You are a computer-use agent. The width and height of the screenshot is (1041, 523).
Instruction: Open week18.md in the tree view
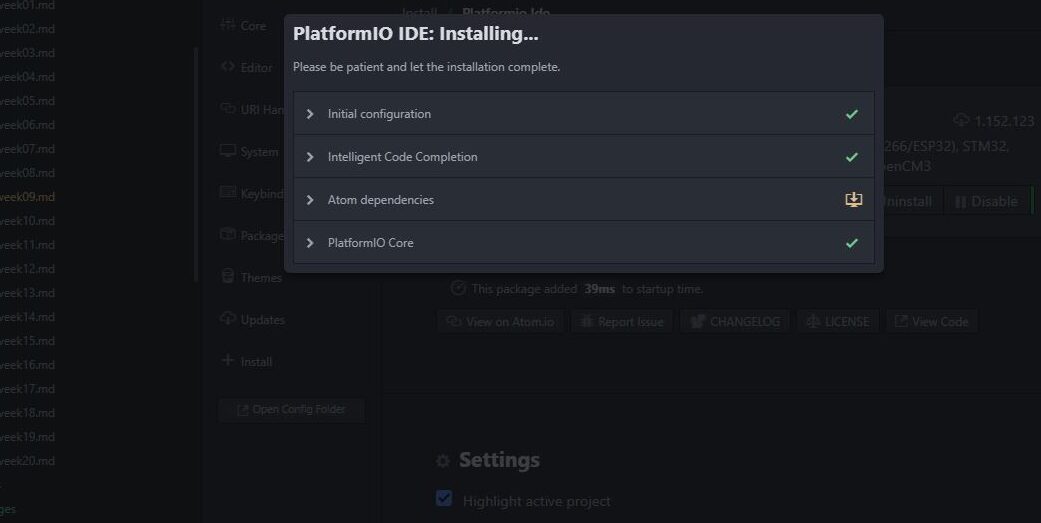point(27,413)
